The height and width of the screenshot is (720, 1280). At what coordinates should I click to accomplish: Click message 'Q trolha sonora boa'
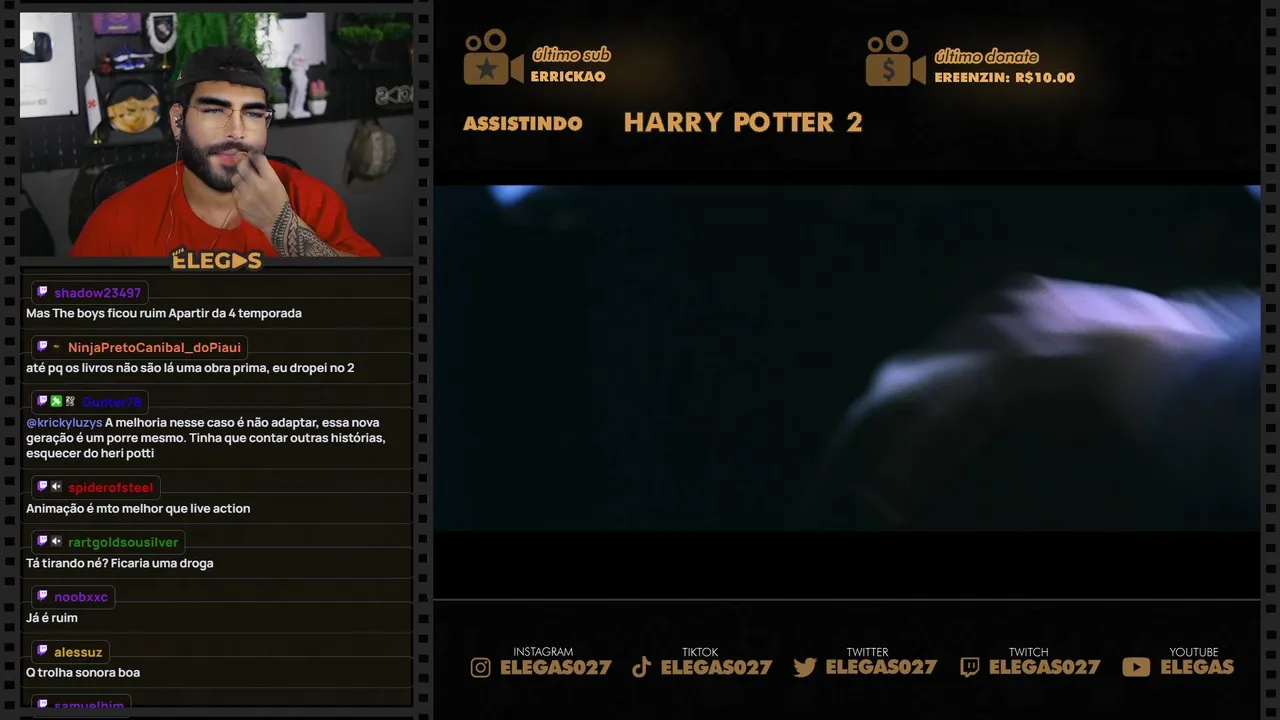point(83,673)
